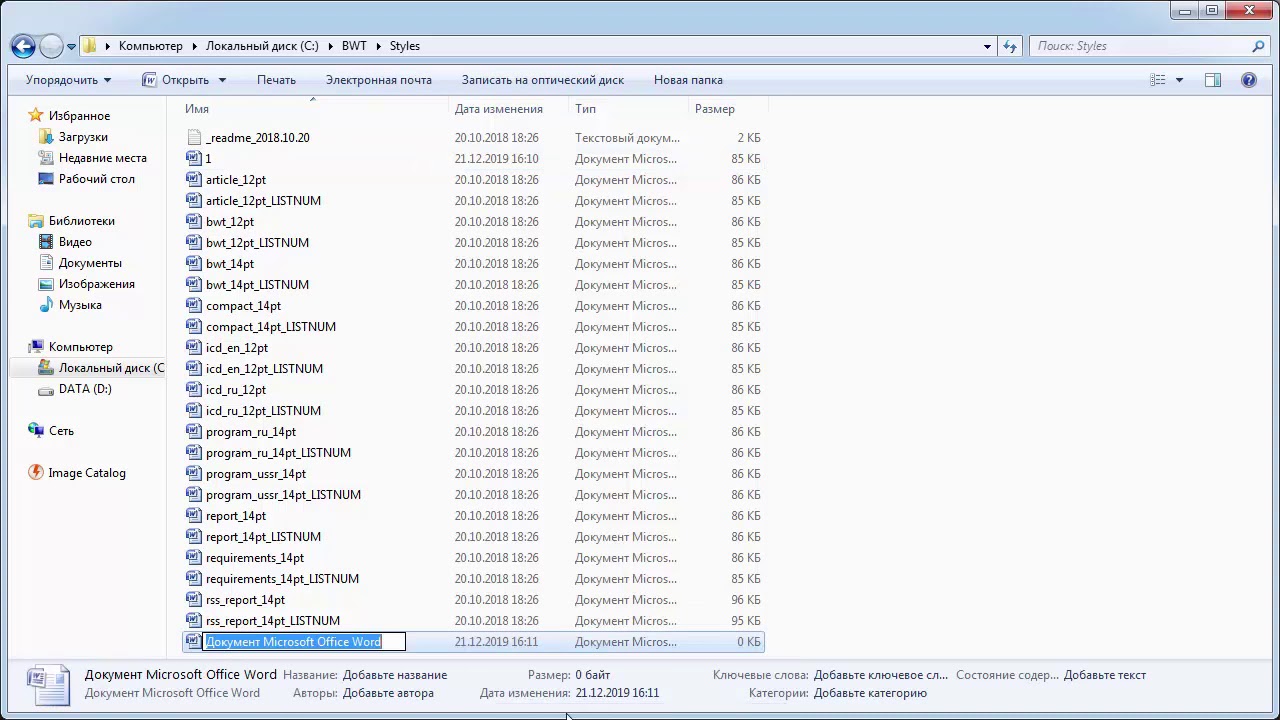This screenshot has width=1280, height=720.
Task: Select 'Локальный диск (C' in sidebar
Action: click(x=111, y=368)
